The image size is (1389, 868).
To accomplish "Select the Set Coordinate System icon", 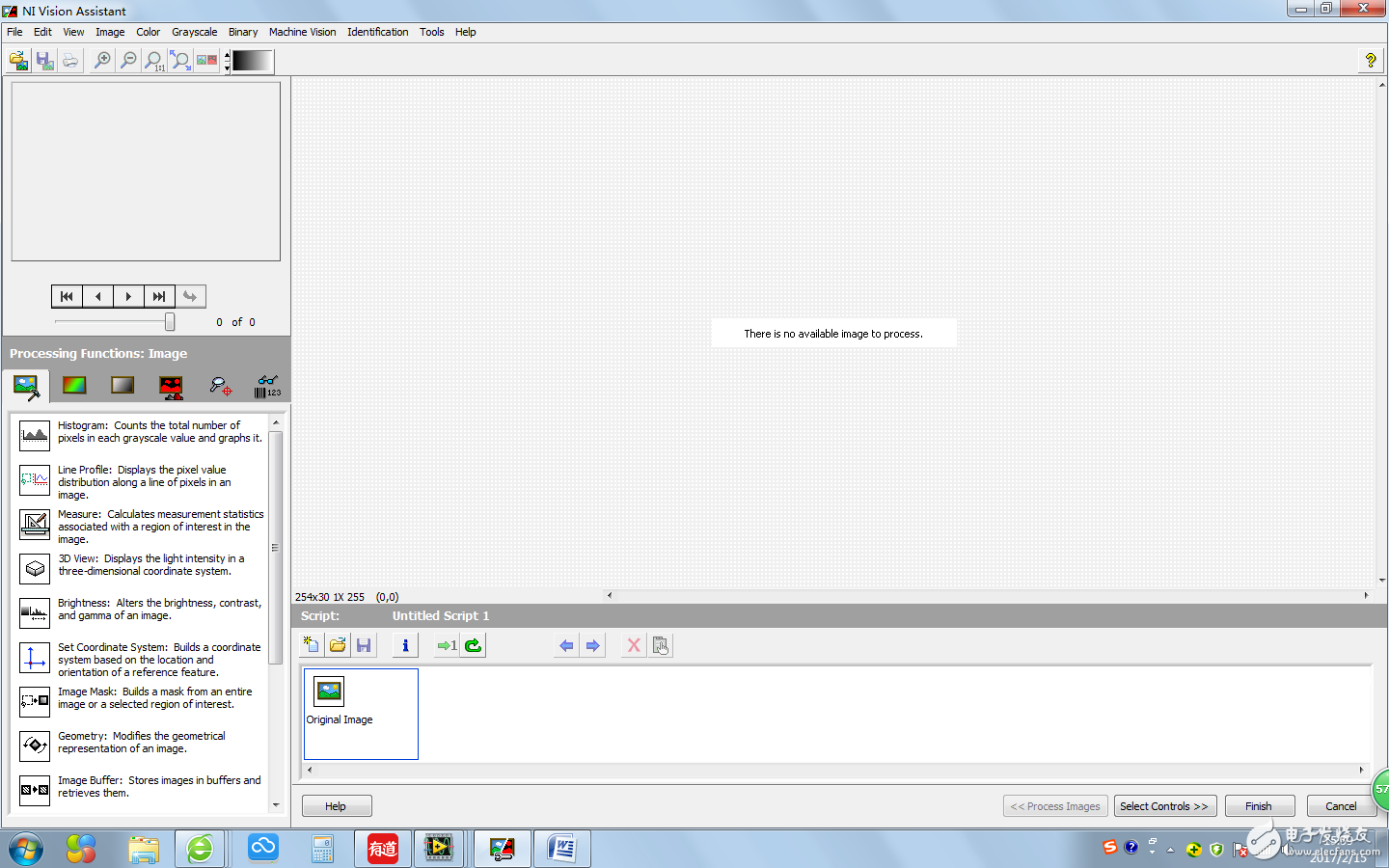I will point(35,658).
